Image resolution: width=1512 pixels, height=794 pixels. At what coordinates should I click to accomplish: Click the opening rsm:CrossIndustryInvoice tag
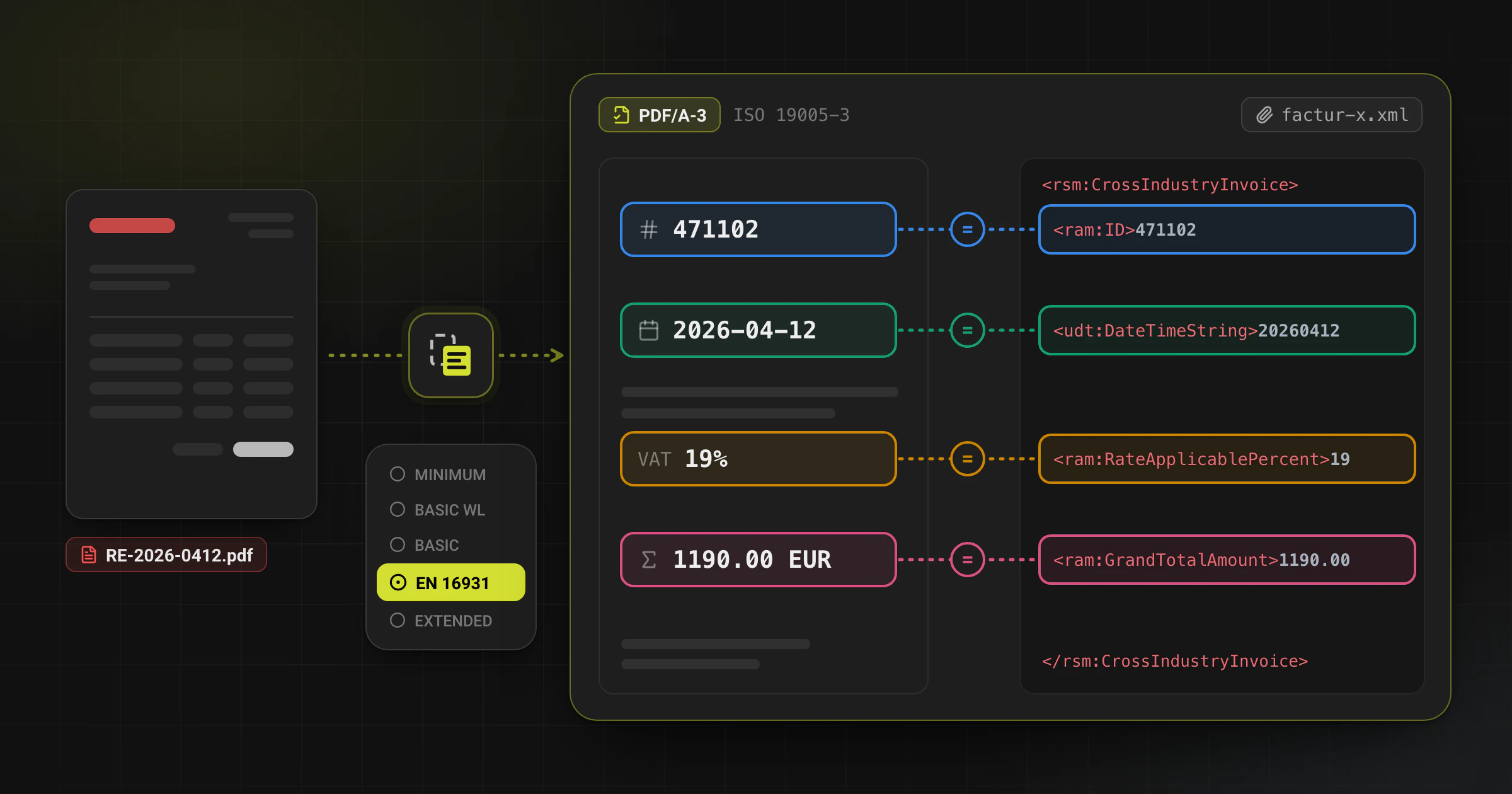coord(1170,185)
